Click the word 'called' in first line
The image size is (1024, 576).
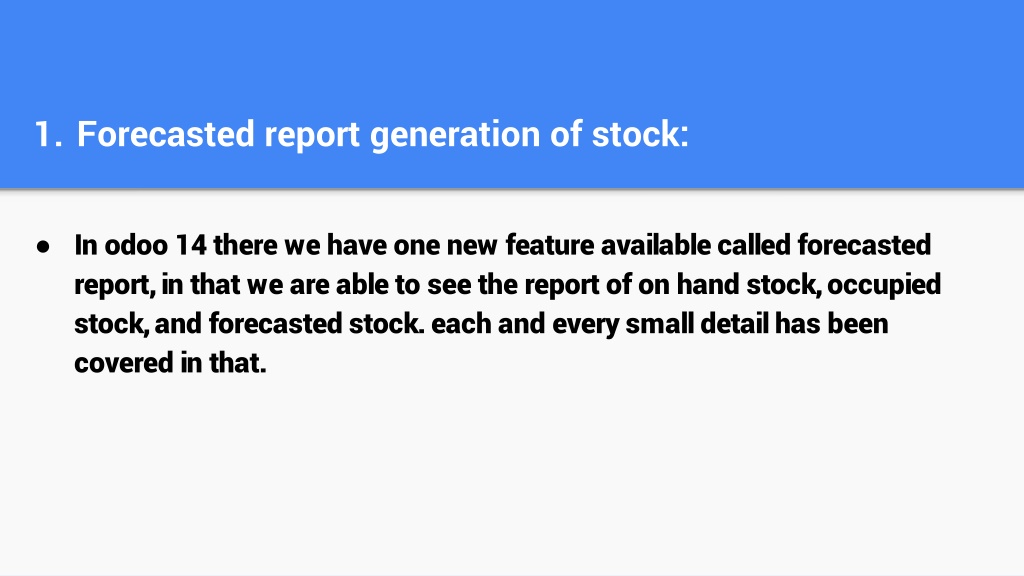tap(754, 245)
